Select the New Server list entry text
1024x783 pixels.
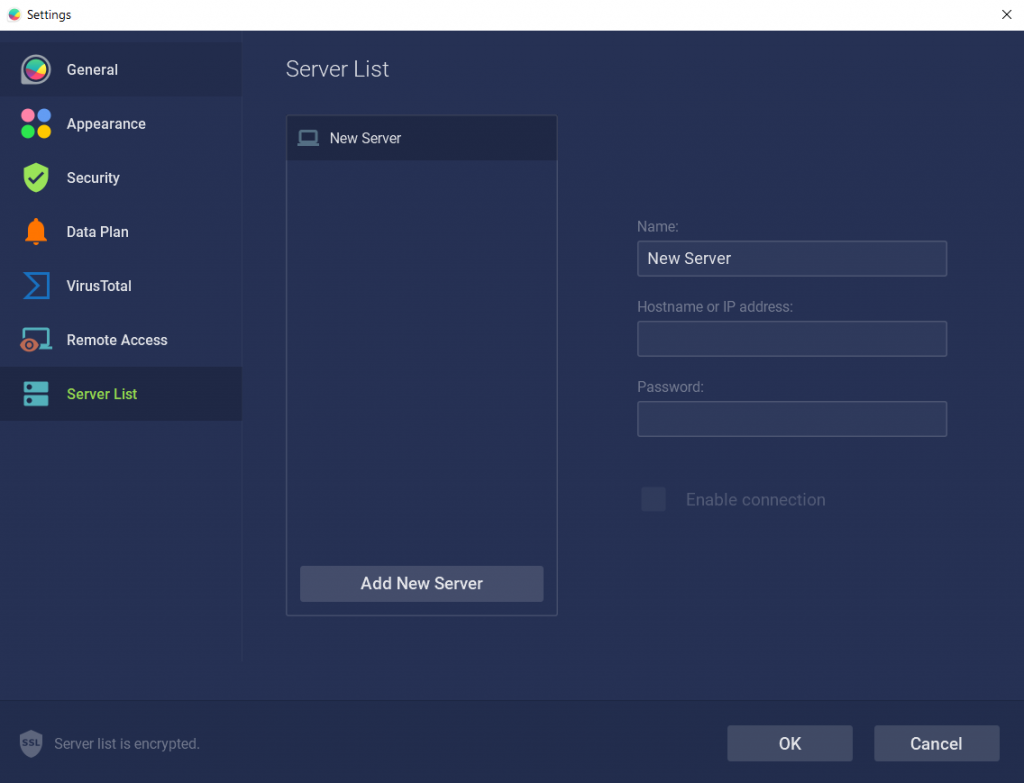[365, 138]
